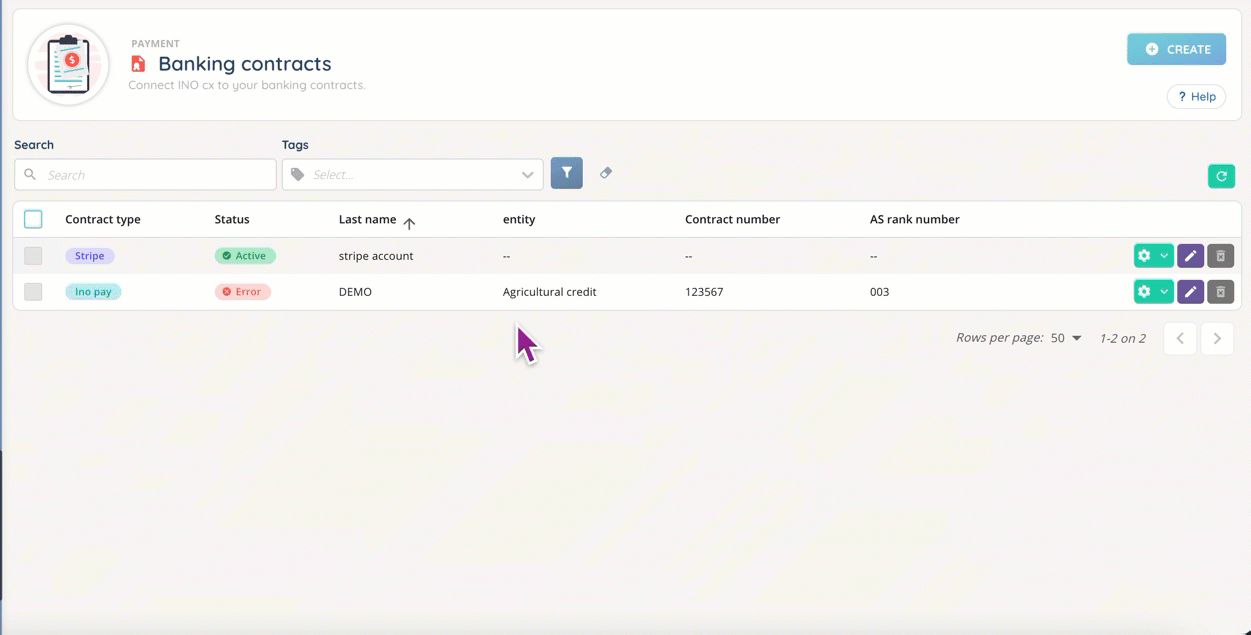1251x635 pixels.
Task: Click the filter funnel icon button
Action: 566,173
